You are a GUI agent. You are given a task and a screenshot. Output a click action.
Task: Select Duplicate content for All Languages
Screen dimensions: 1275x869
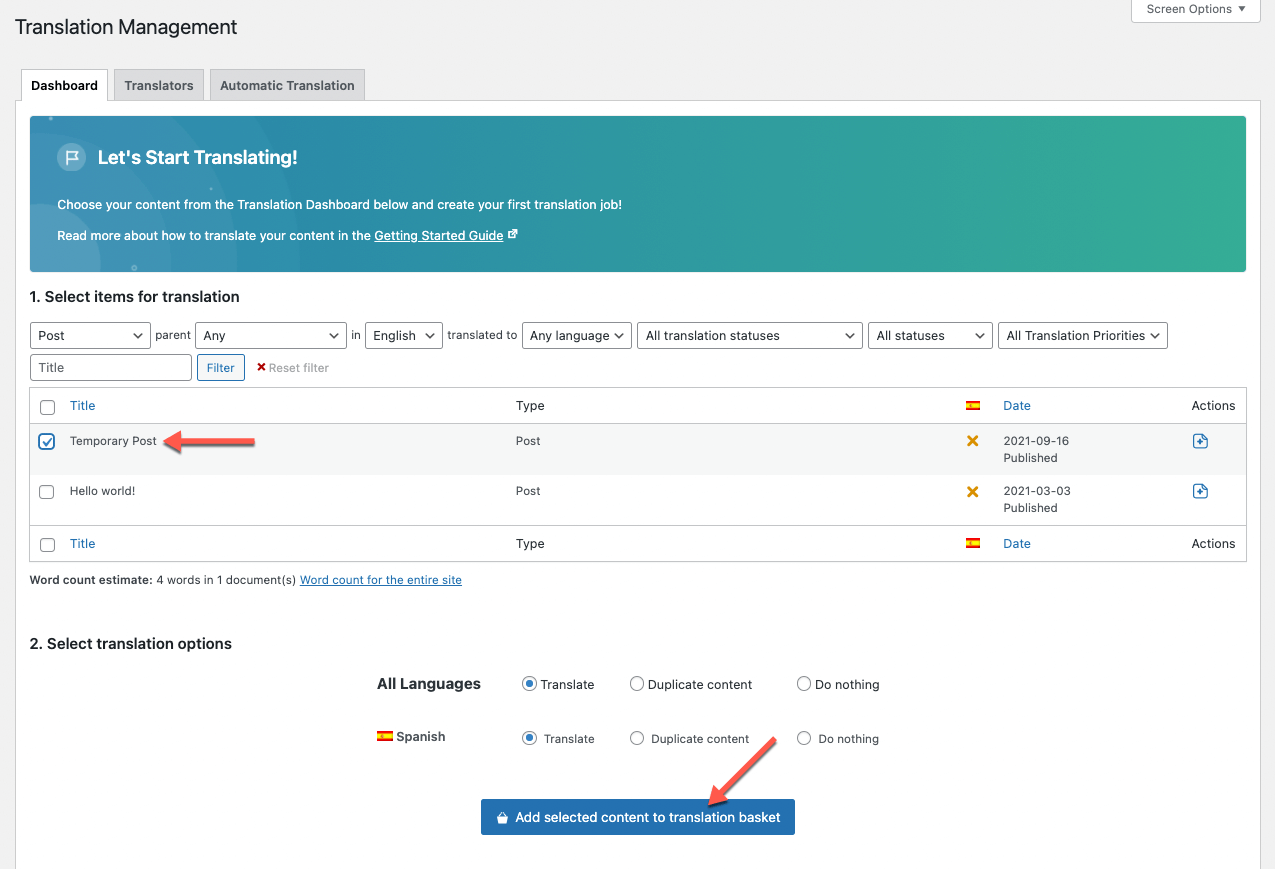pyautogui.click(x=637, y=684)
